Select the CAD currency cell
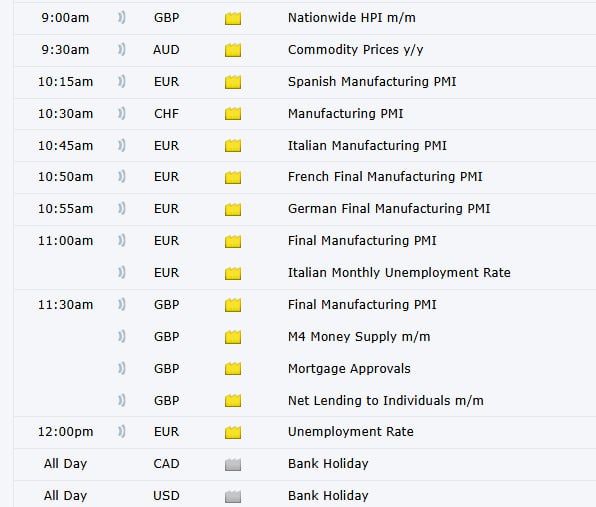Viewport: 596px width, 507px height. tap(166, 464)
